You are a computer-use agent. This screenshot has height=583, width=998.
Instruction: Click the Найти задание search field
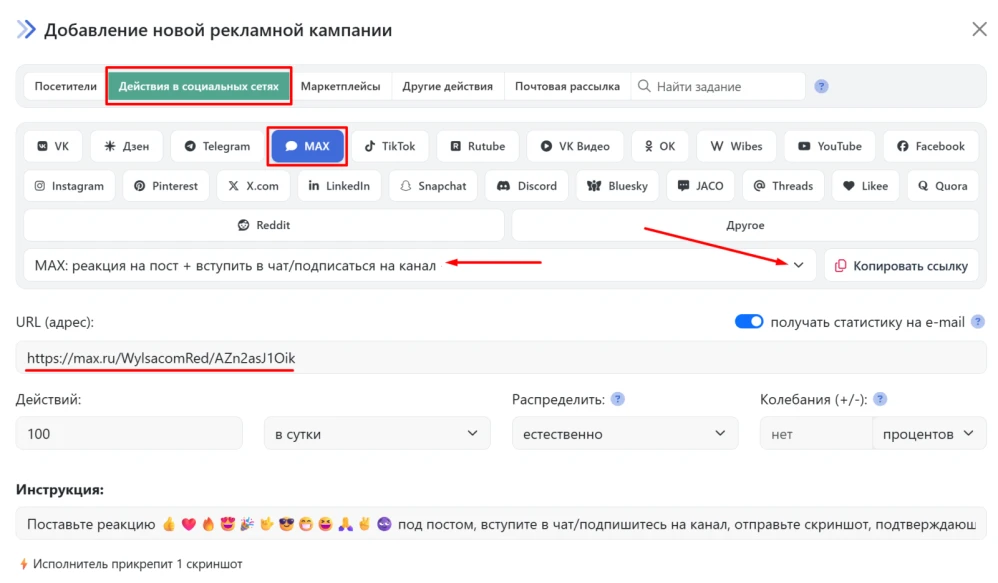click(720, 86)
